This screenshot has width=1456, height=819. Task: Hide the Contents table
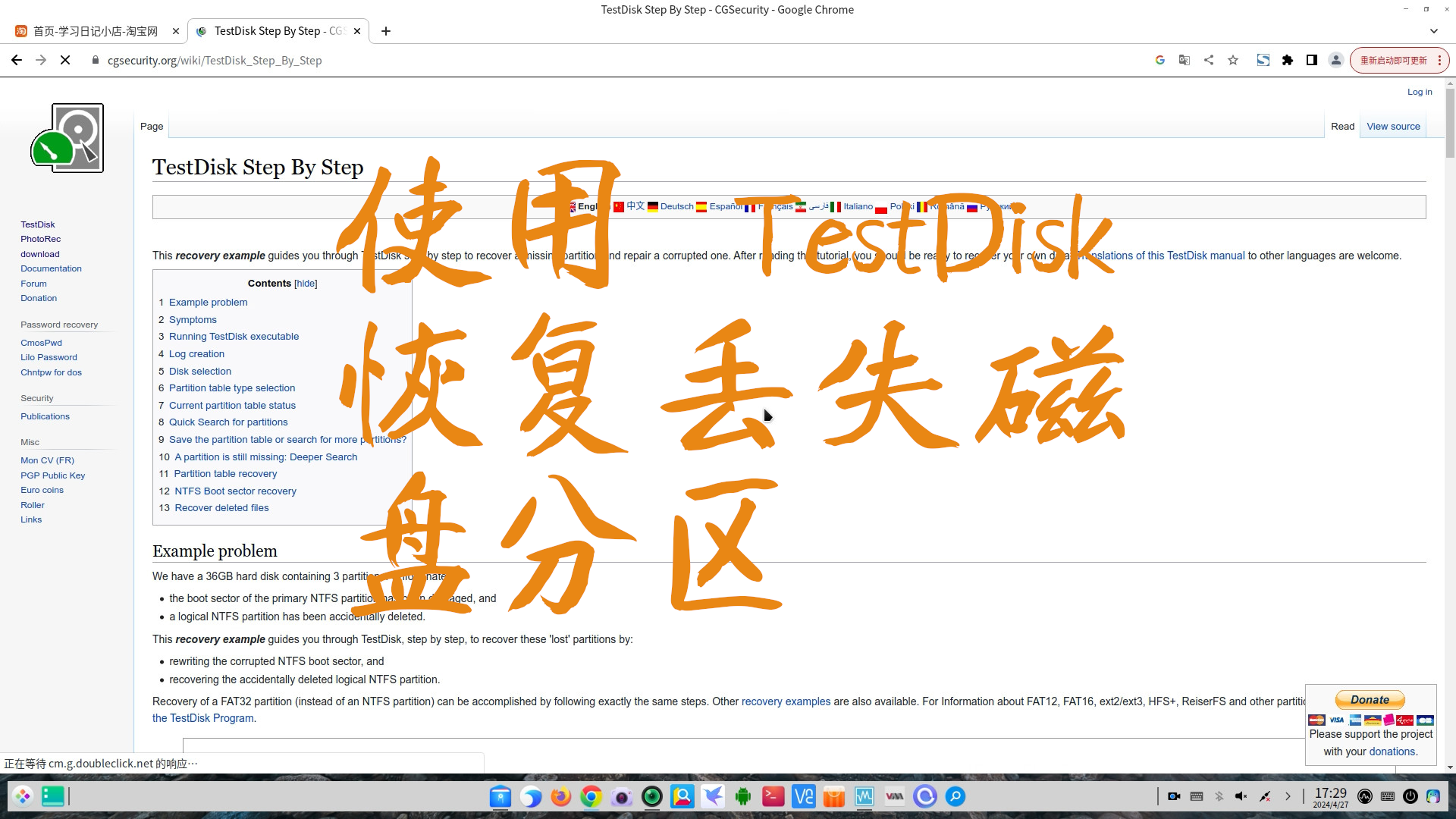point(306,284)
